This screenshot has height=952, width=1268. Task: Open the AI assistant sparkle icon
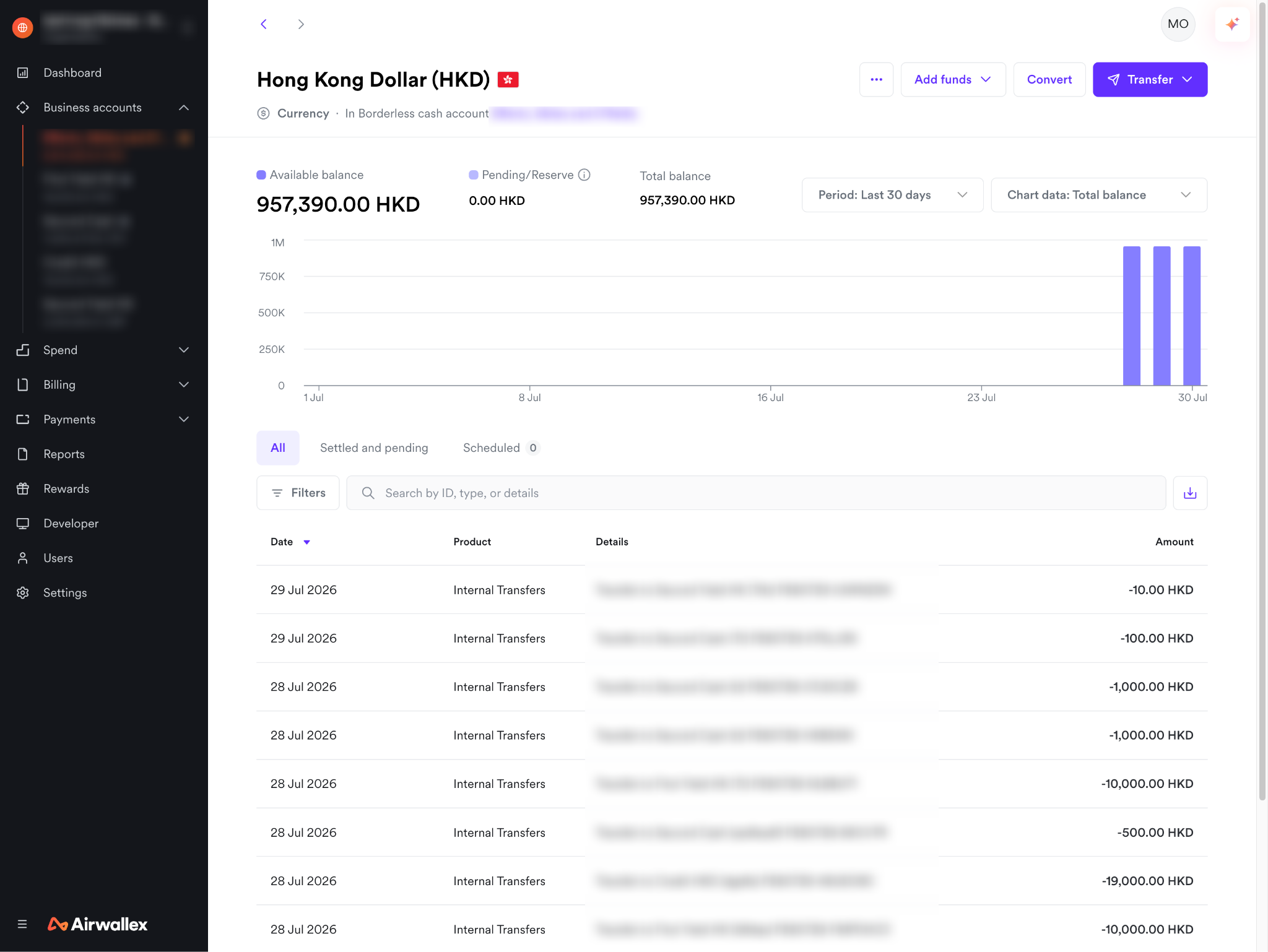tap(1232, 24)
